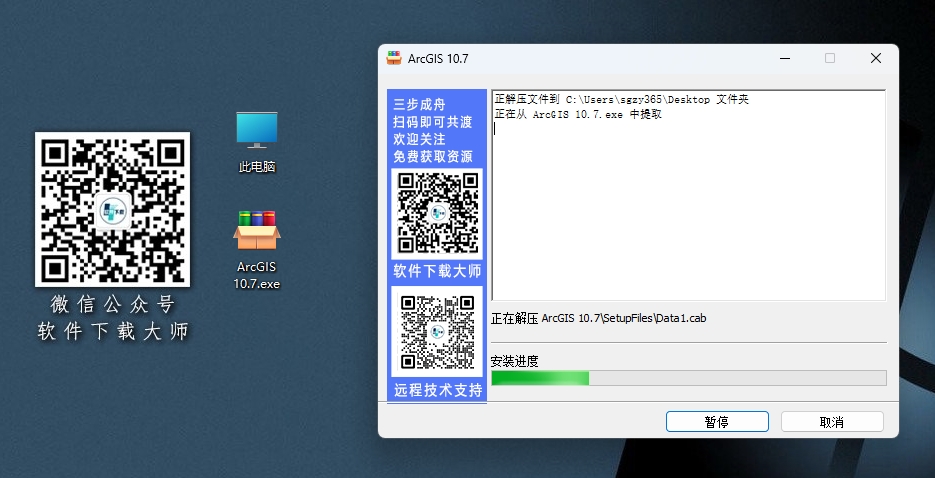Click the WinRAR icon in the ArcGIS 10.7 title bar
935x478 pixels.
click(x=394, y=58)
